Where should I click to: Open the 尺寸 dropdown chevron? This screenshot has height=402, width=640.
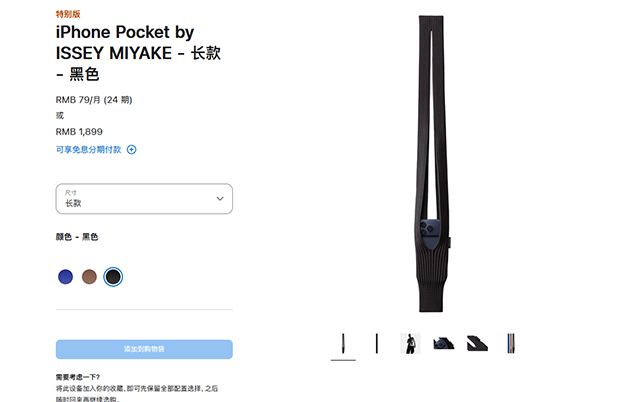coord(220,199)
